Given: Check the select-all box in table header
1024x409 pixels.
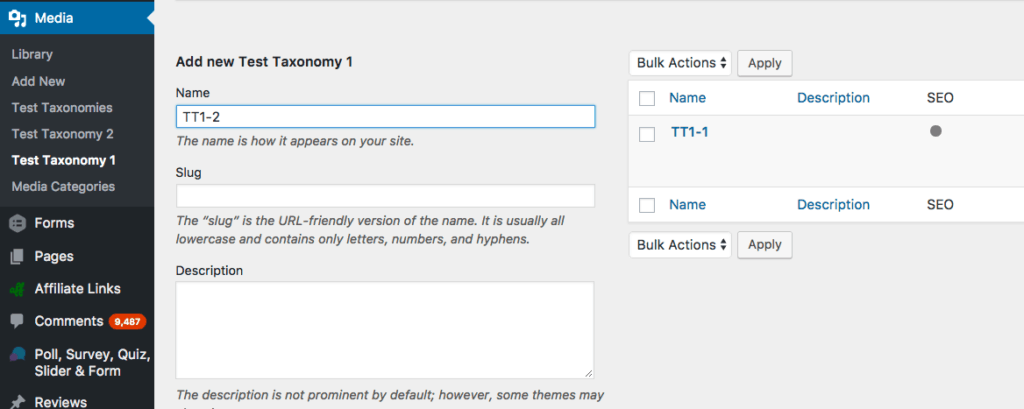Looking at the screenshot, I should click(x=647, y=98).
